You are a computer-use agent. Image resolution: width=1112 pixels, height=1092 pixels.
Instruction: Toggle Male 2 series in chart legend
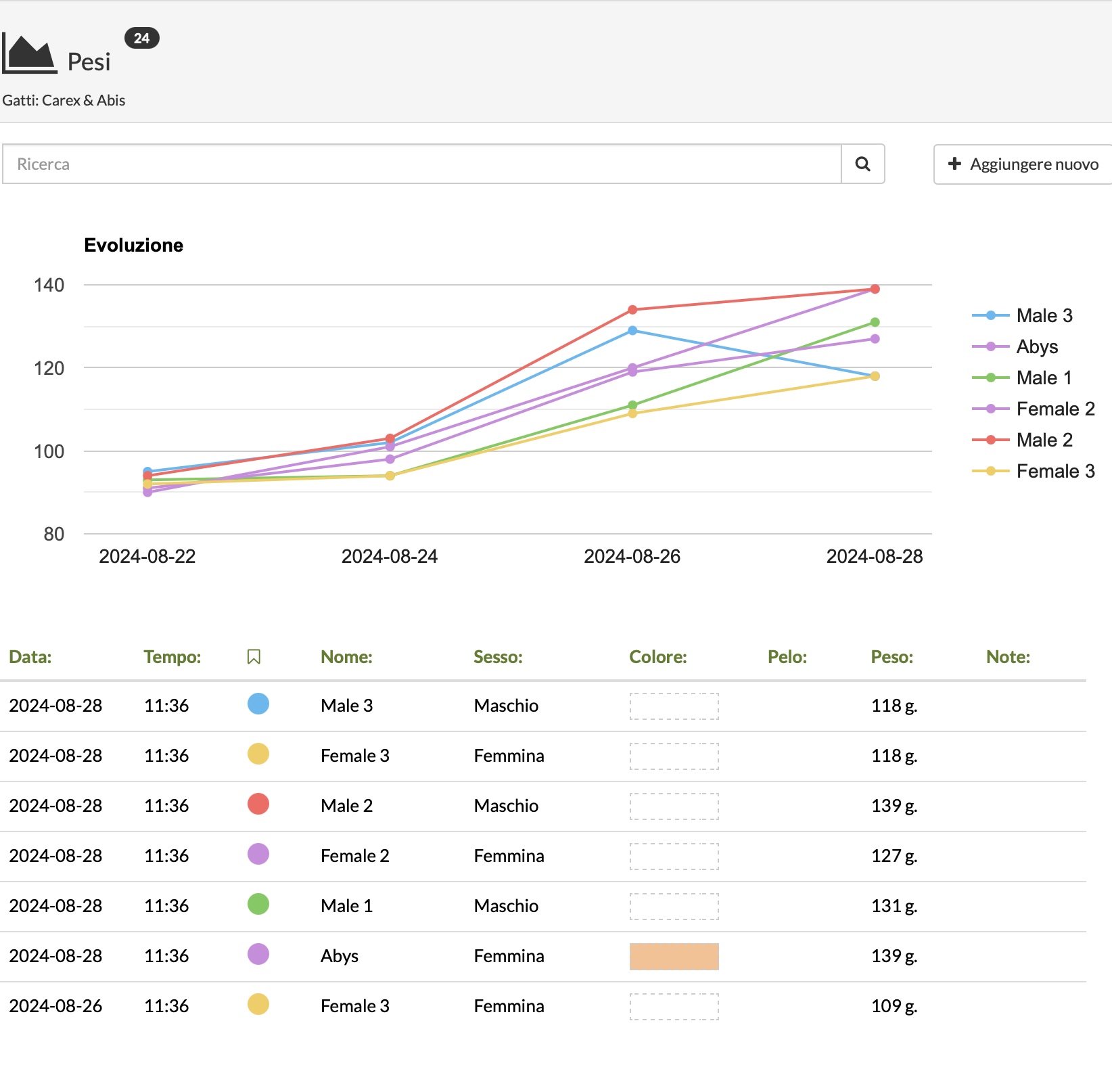pos(1023,440)
